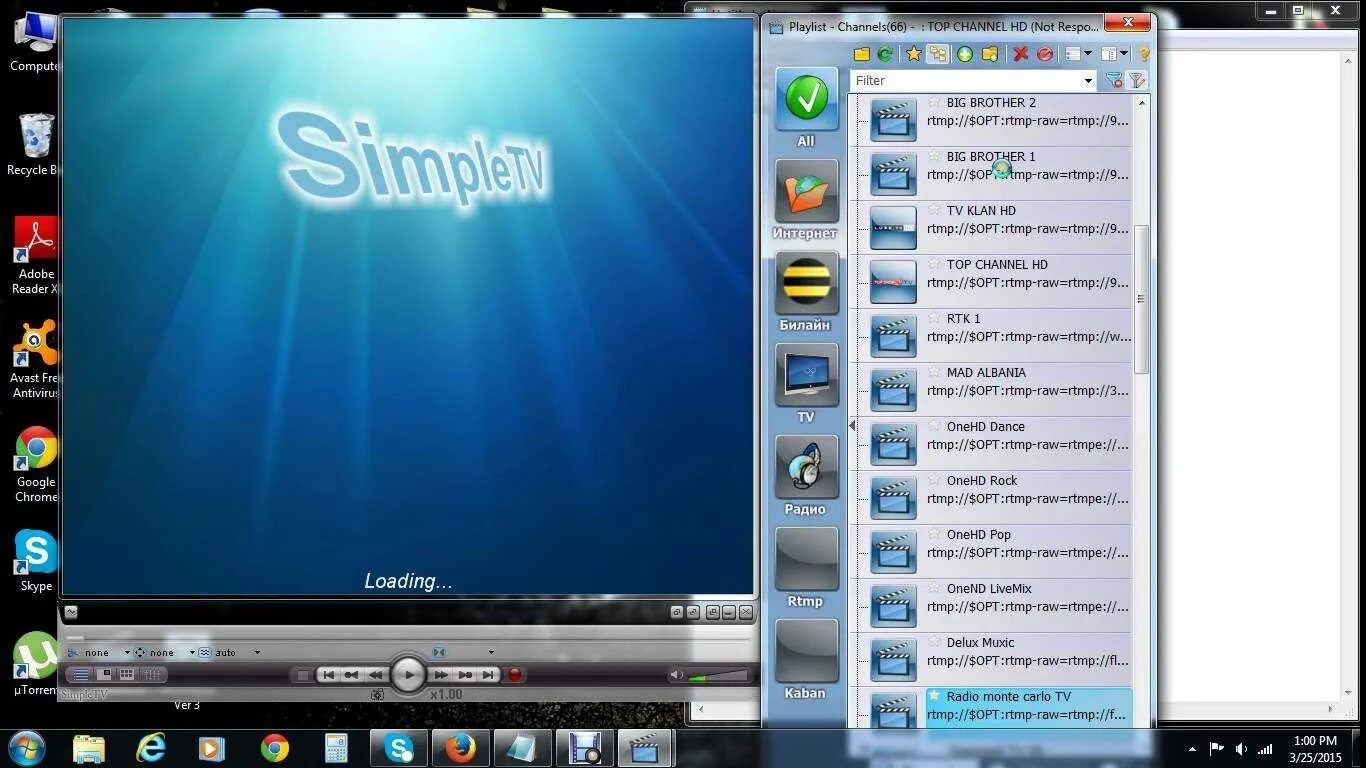Click the red circular clear icon
Viewport: 1366px width, 768px height.
click(x=1044, y=54)
